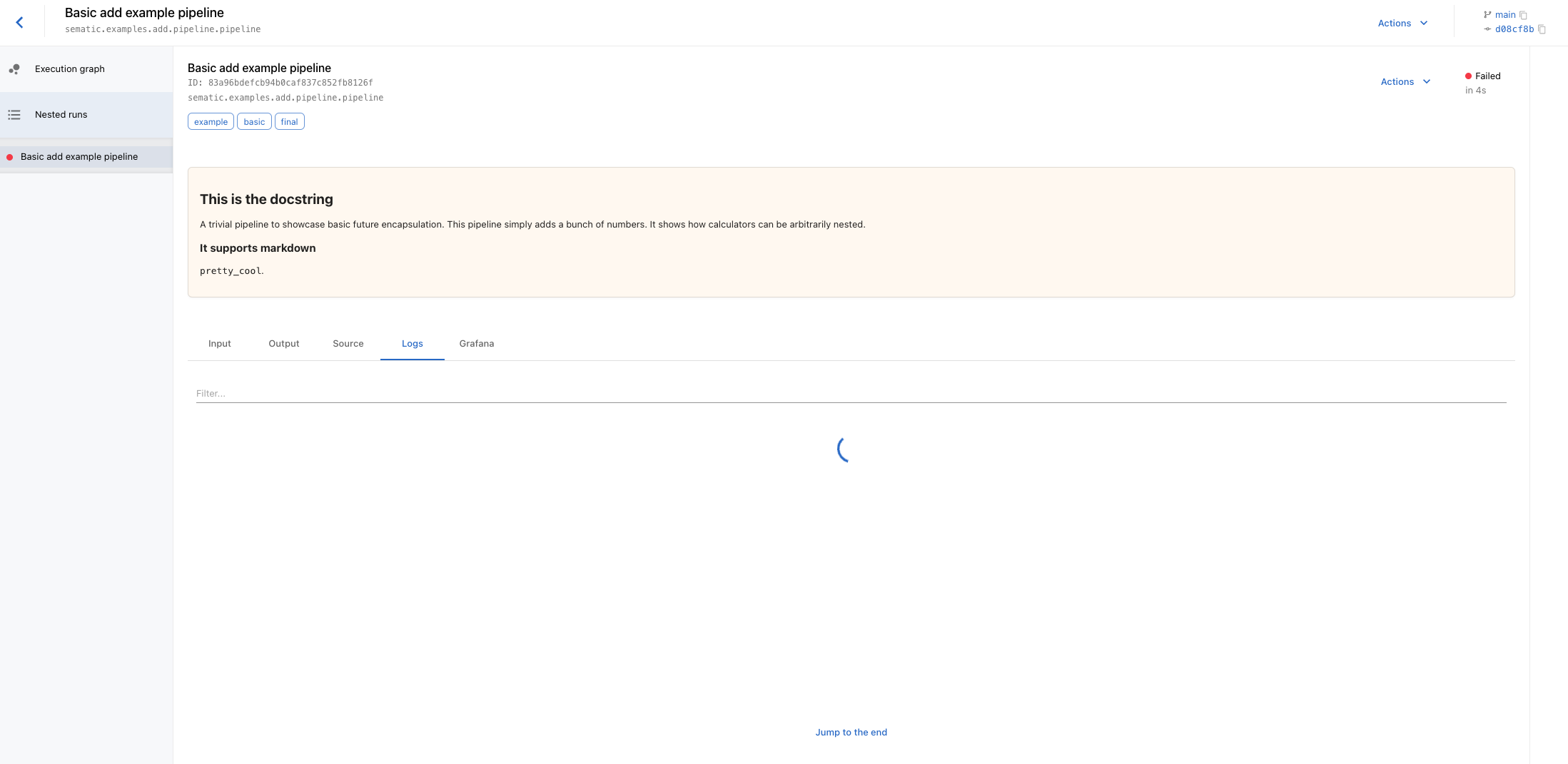The width and height of the screenshot is (1568, 764).
Task: Jump to the end of logs
Action: point(851,732)
